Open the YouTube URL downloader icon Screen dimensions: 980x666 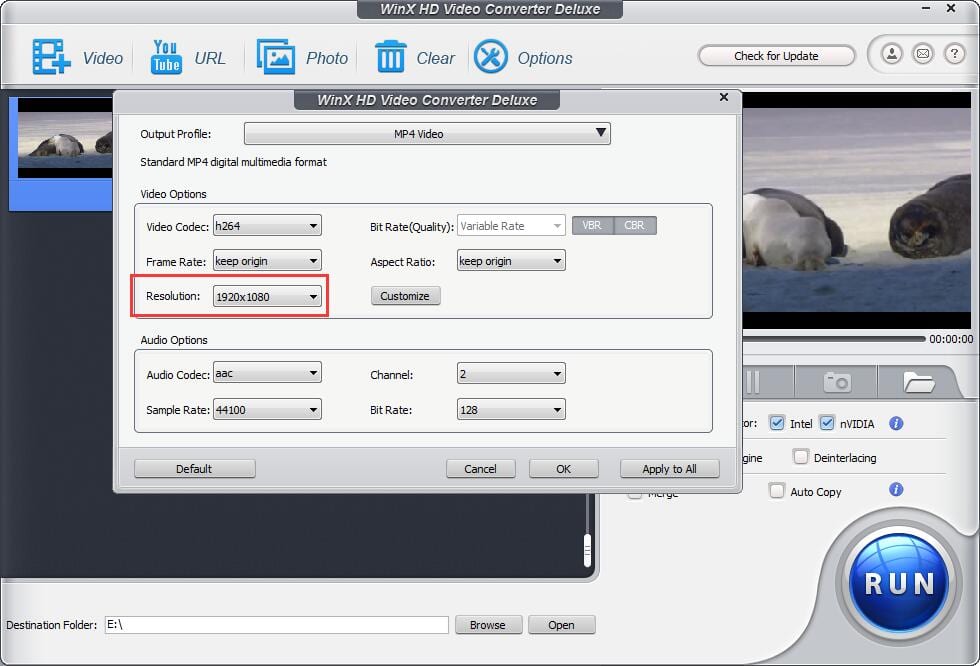click(166, 57)
